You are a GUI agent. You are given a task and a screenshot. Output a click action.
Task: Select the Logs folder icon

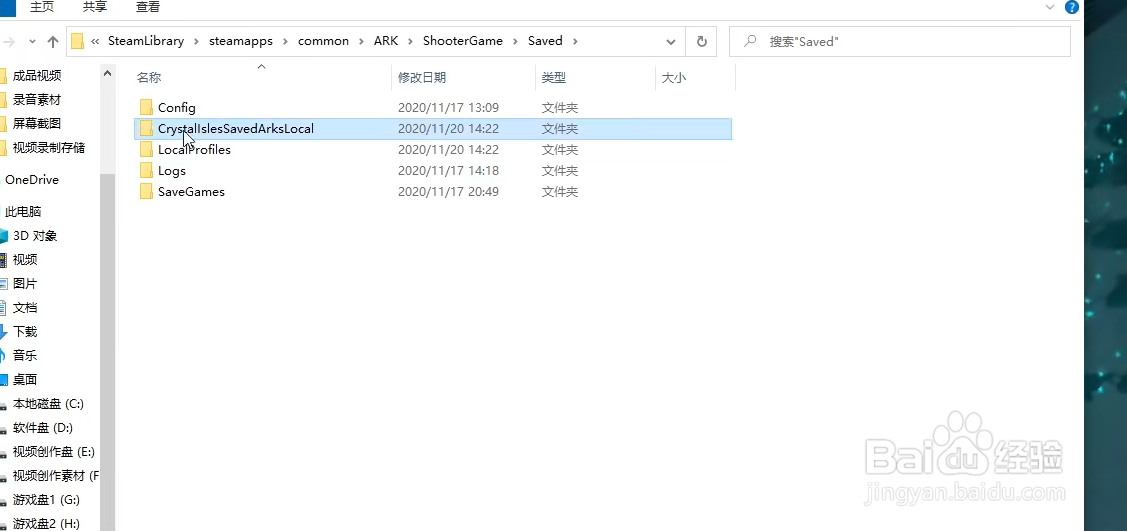pos(147,170)
